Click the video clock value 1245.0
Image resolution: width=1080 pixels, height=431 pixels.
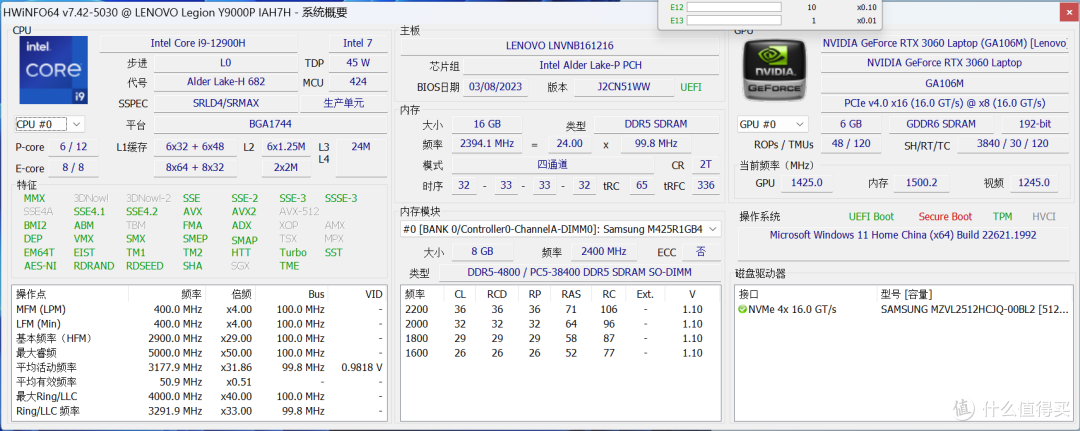click(x=1034, y=182)
